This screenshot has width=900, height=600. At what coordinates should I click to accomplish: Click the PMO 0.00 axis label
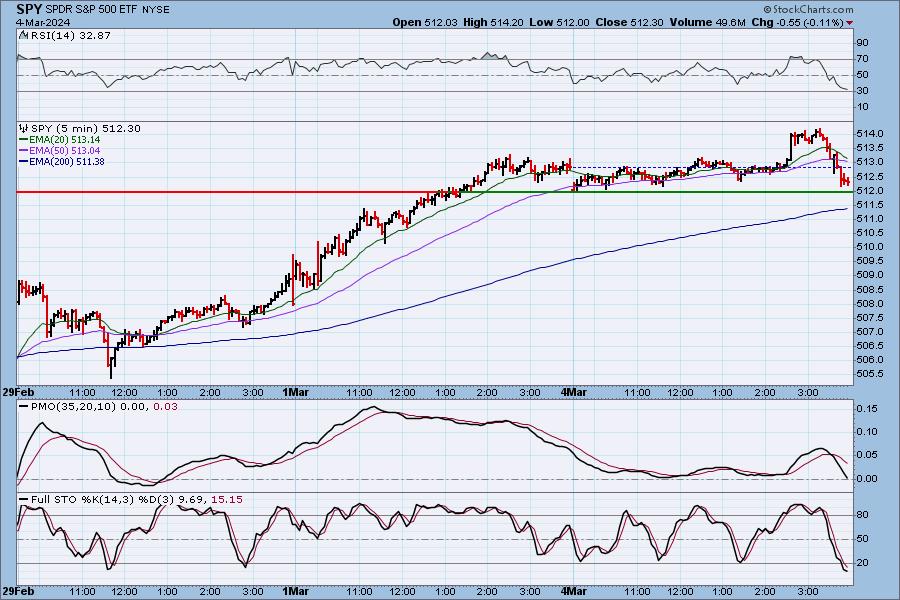tap(867, 478)
